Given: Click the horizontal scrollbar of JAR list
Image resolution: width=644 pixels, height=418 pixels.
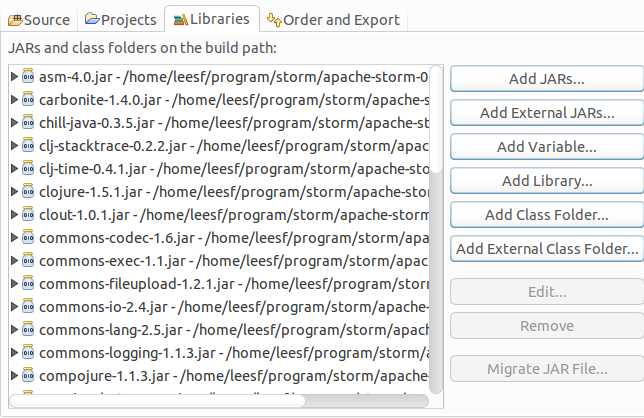Looking at the screenshot, I should [219, 401].
